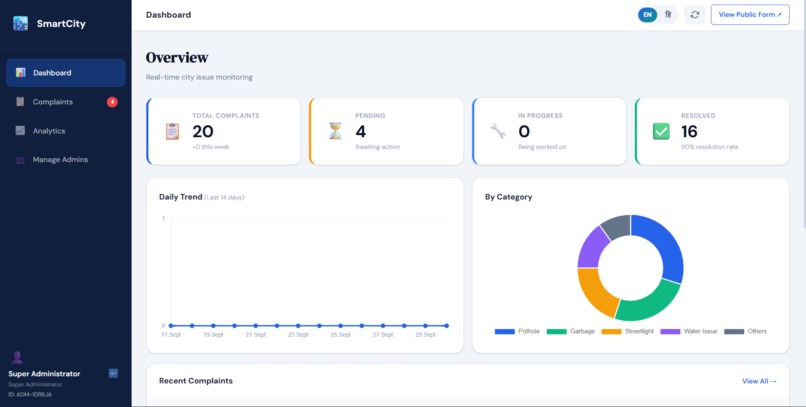This screenshot has width=806, height=407.
Task: Click the purple Water Issue donut segment
Action: click(592, 247)
